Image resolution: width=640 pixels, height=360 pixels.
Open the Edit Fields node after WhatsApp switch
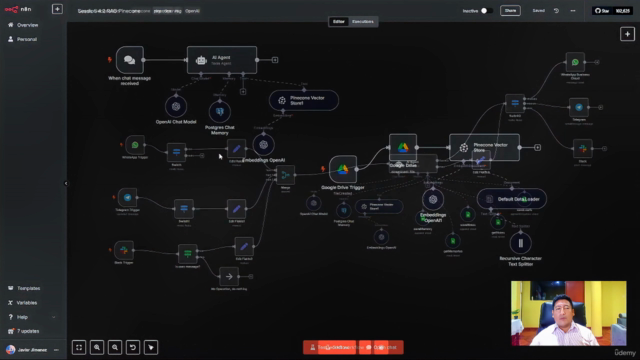pos(236,149)
